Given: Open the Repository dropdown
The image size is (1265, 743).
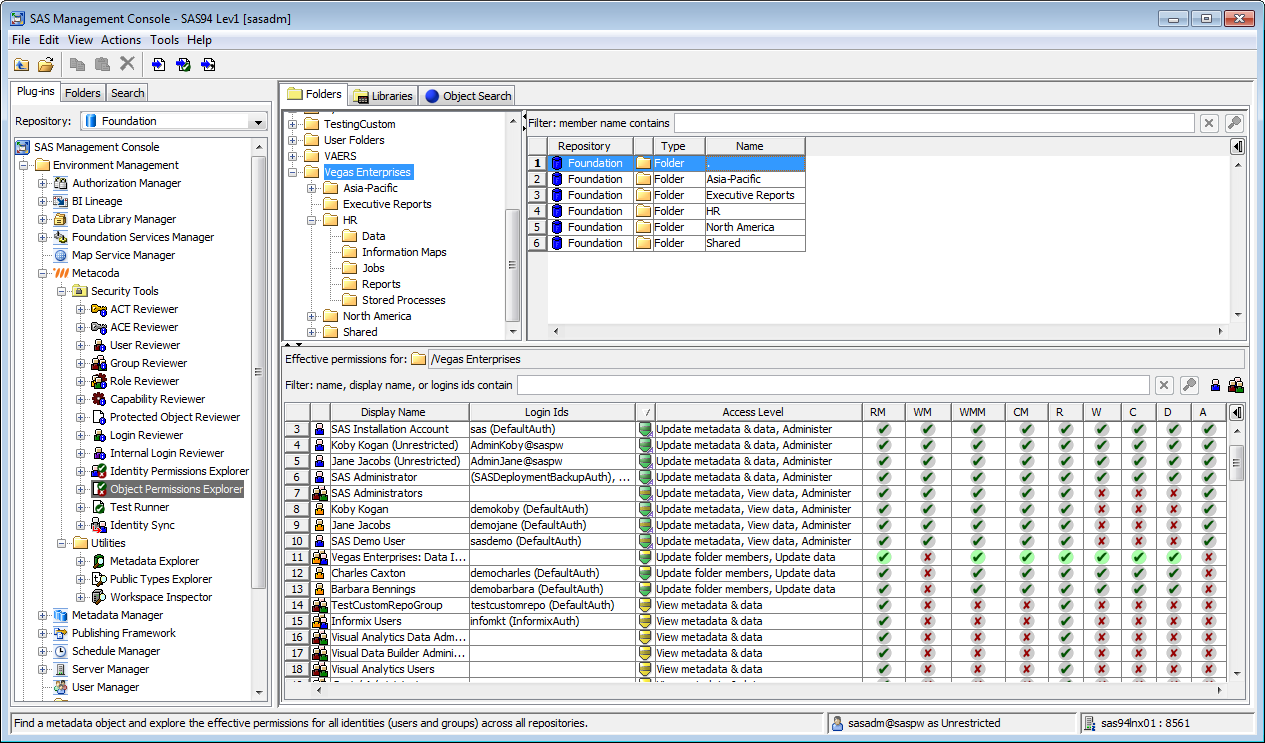Looking at the screenshot, I should click(259, 121).
